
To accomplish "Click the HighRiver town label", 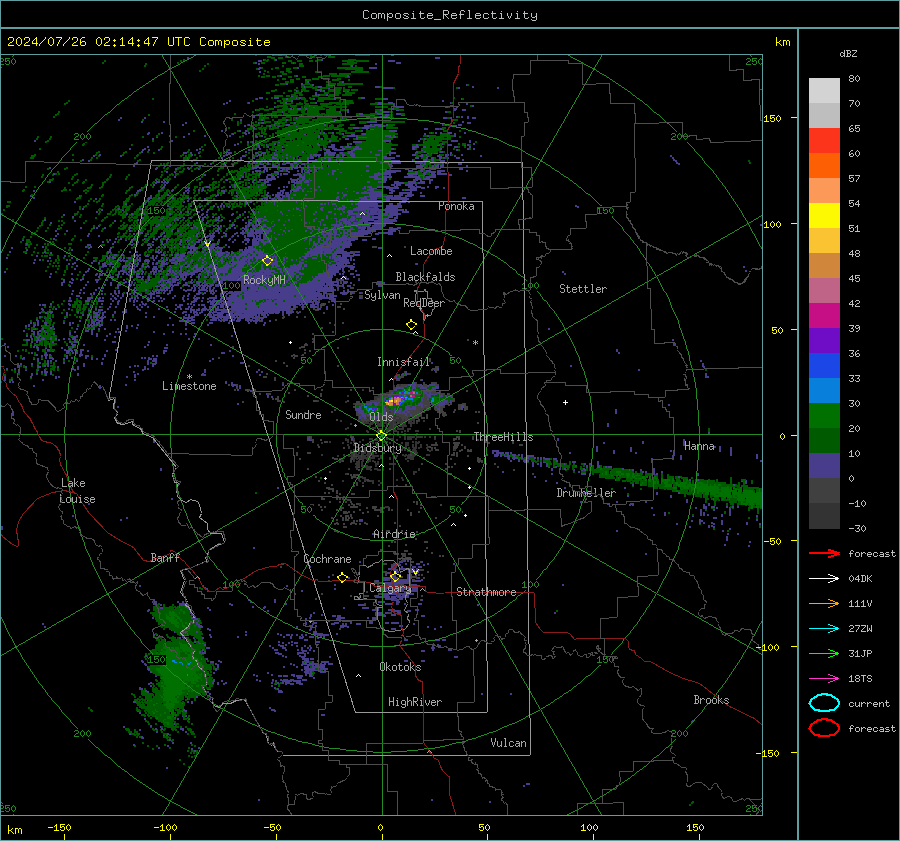I will (415, 702).
